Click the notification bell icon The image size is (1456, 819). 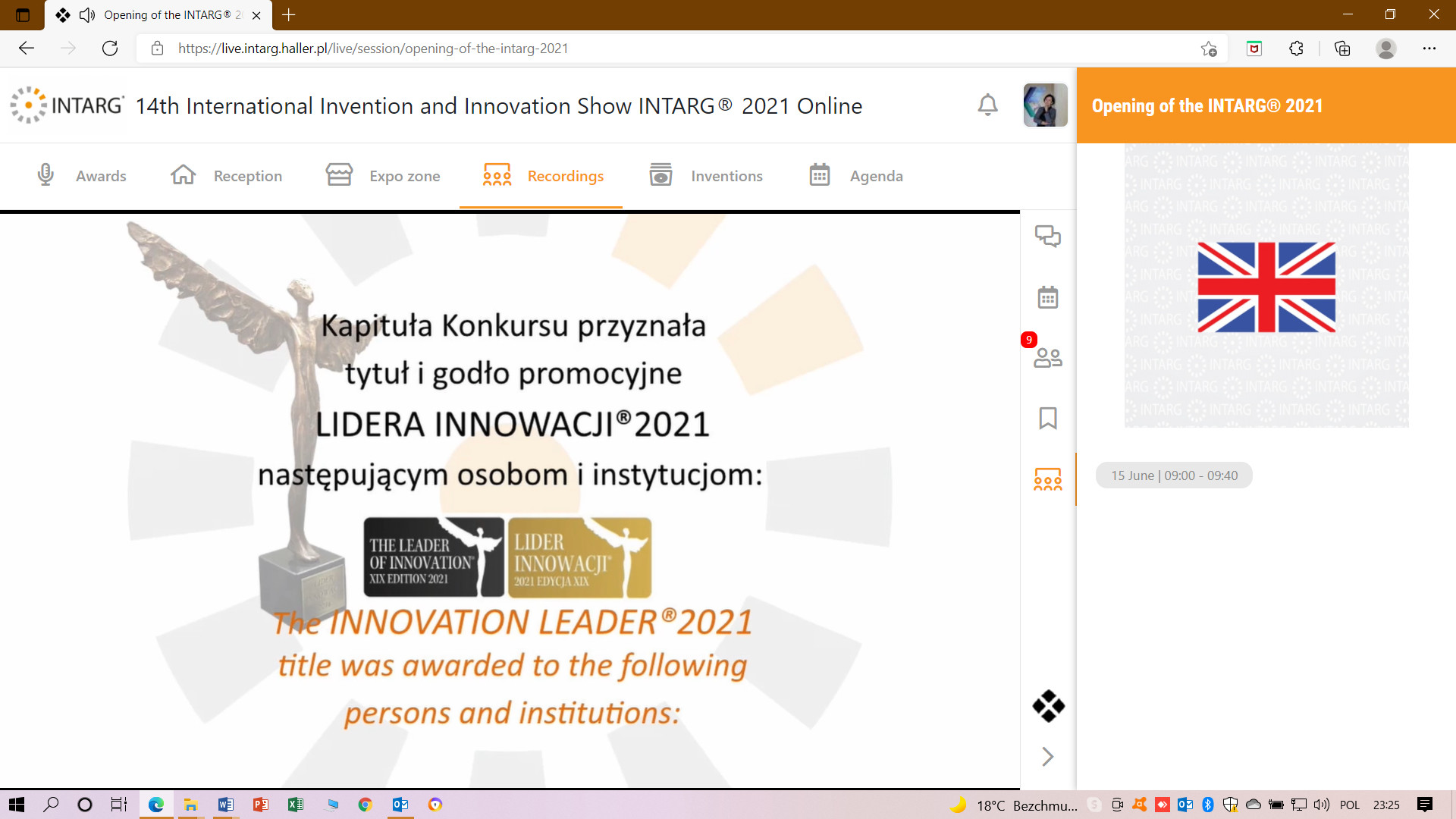tap(987, 105)
